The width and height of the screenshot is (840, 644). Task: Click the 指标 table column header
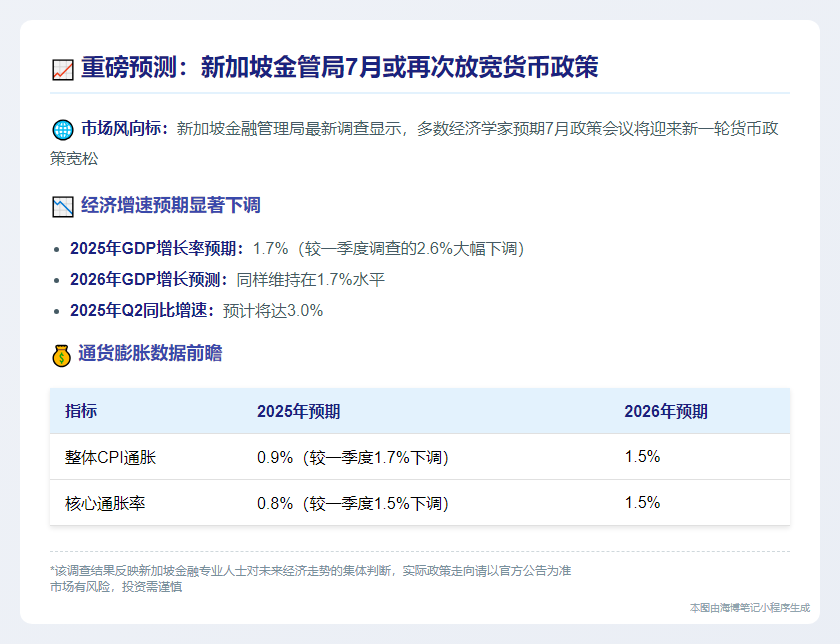[81, 411]
